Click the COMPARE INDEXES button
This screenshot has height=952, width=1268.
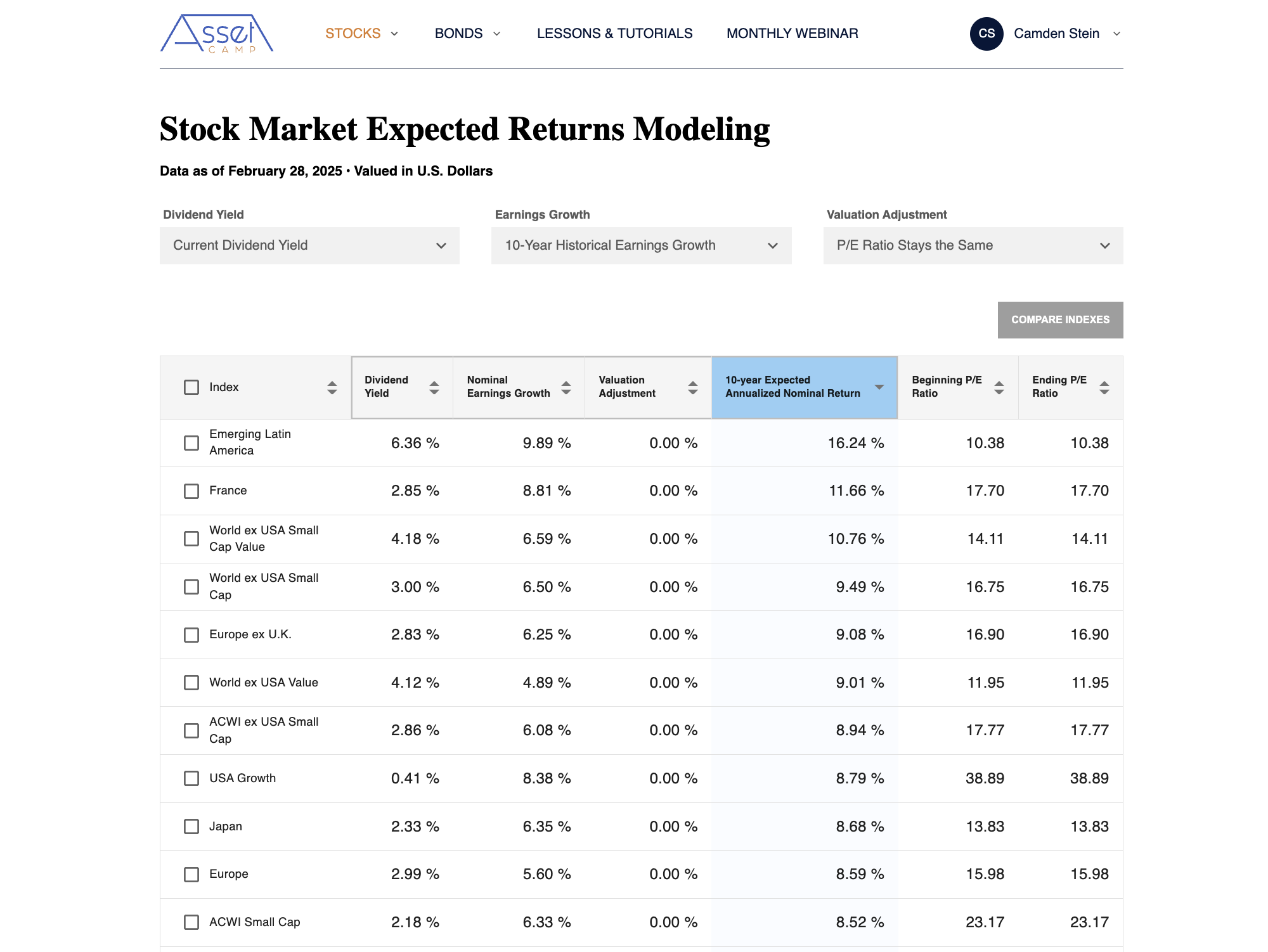(x=1060, y=320)
